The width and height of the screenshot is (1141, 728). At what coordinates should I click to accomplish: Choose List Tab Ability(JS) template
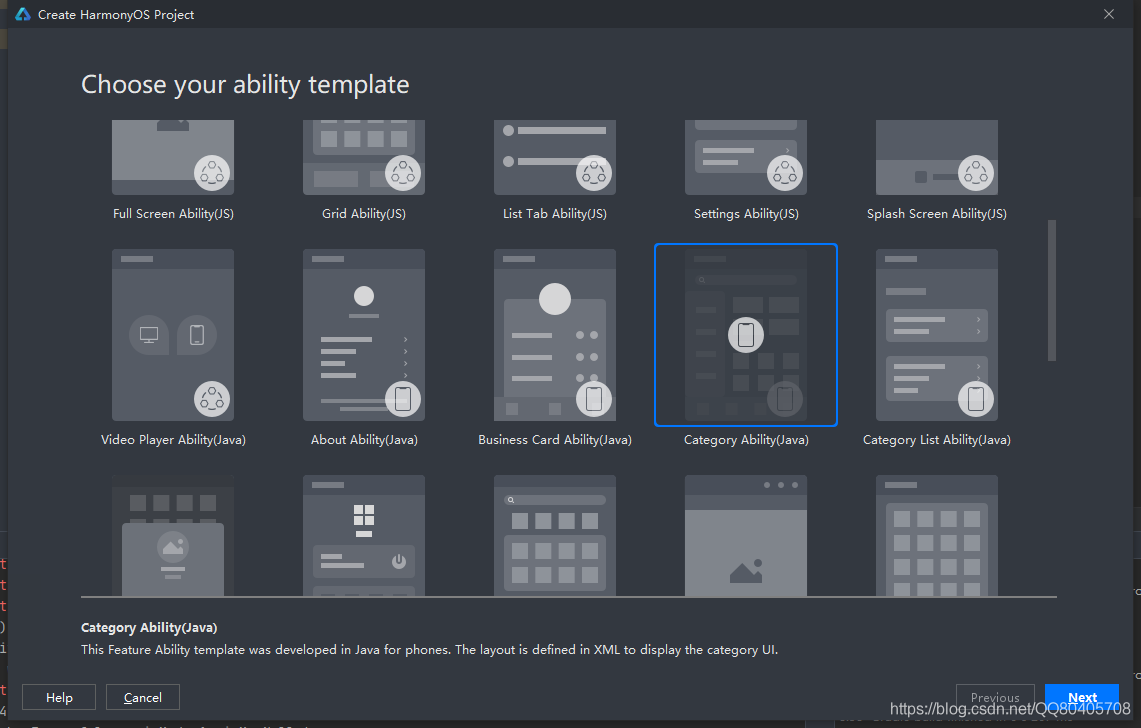click(554, 157)
